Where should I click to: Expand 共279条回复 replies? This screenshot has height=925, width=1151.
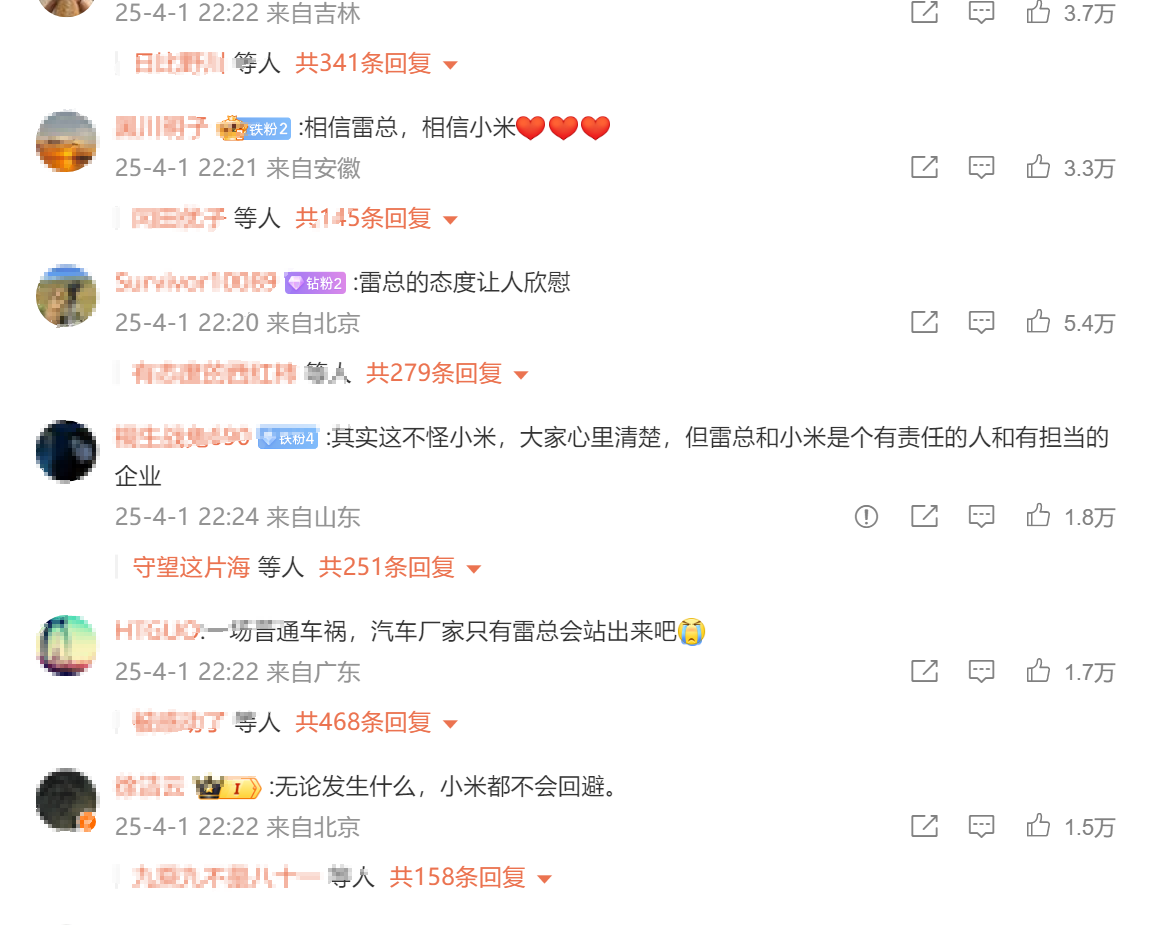(x=447, y=374)
